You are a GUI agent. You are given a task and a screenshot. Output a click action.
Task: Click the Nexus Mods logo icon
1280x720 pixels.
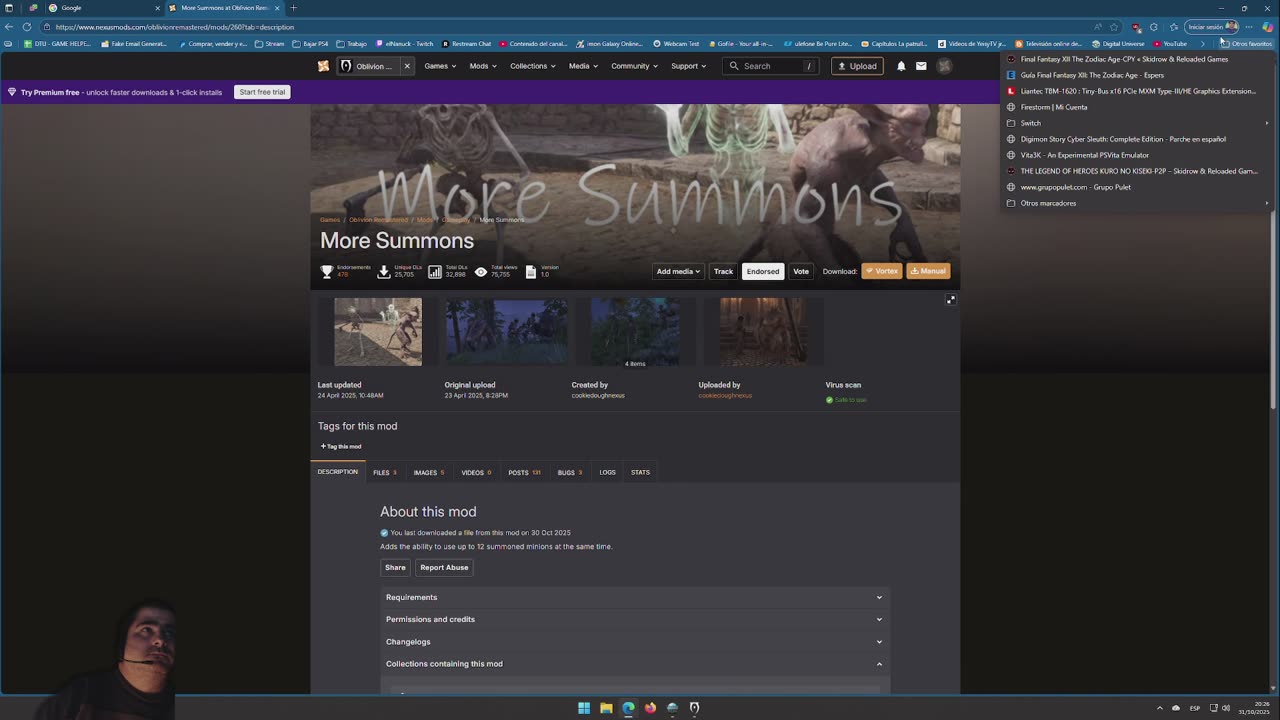323,66
